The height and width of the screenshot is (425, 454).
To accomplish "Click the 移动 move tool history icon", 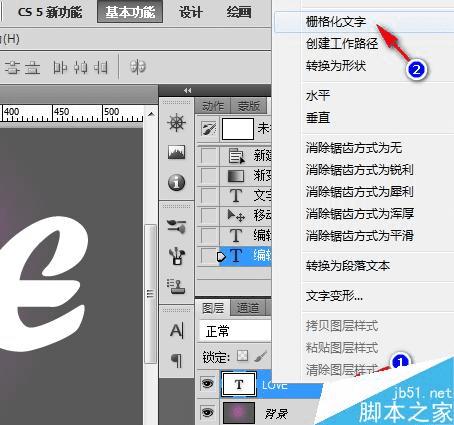I will point(236,216).
